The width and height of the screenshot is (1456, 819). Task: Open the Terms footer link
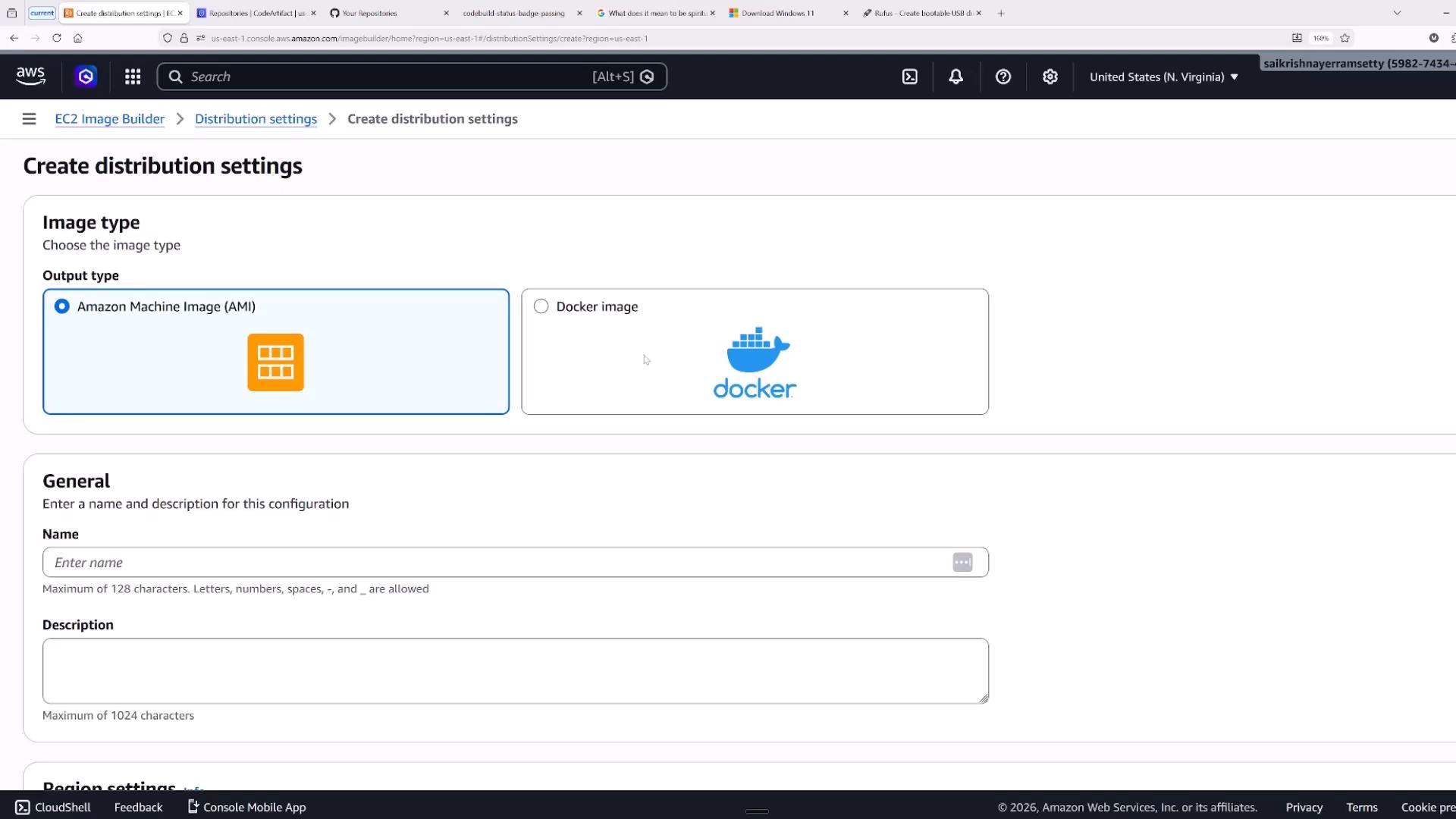coord(1362,807)
